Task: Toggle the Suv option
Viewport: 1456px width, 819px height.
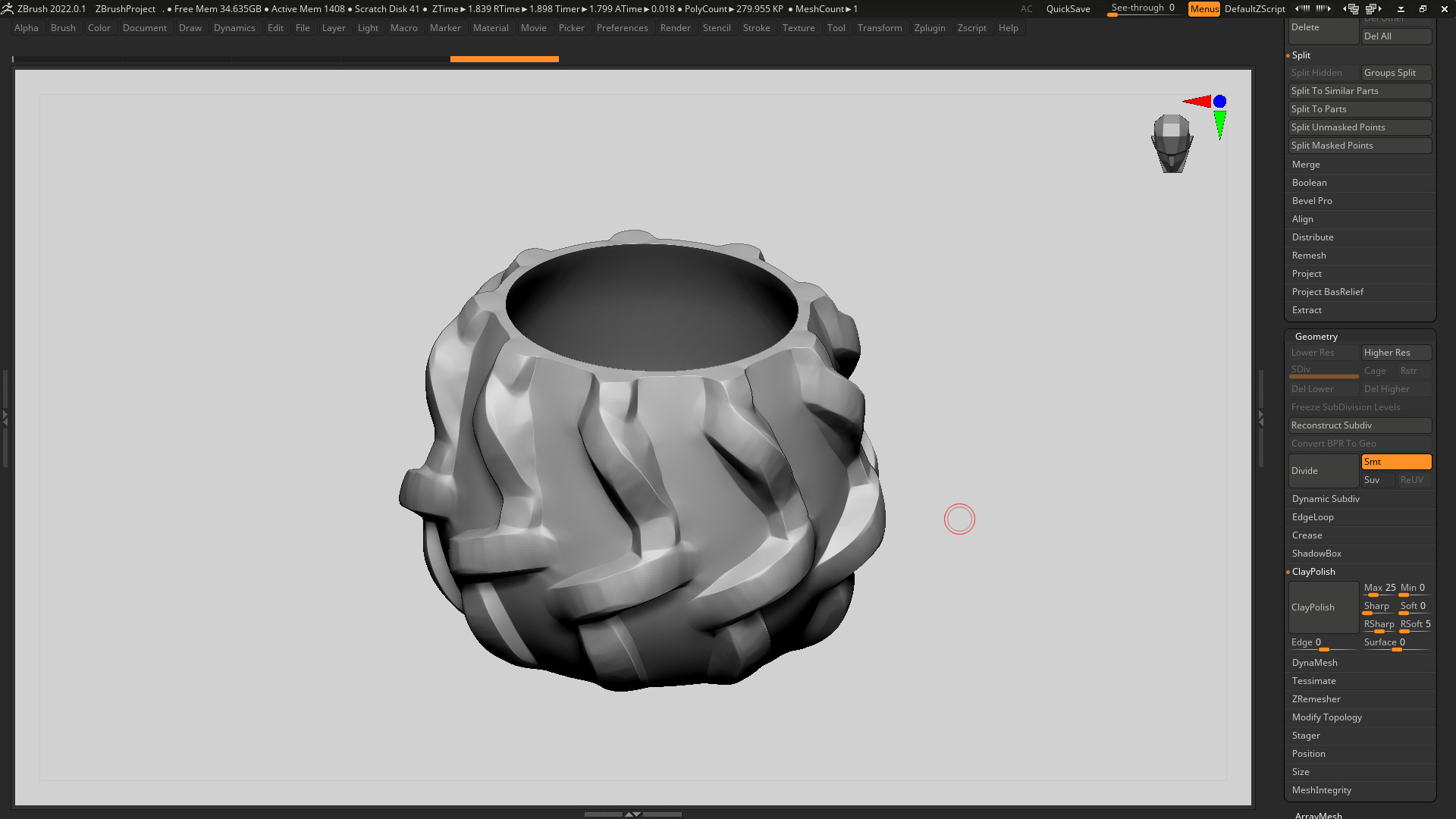Action: [x=1378, y=480]
